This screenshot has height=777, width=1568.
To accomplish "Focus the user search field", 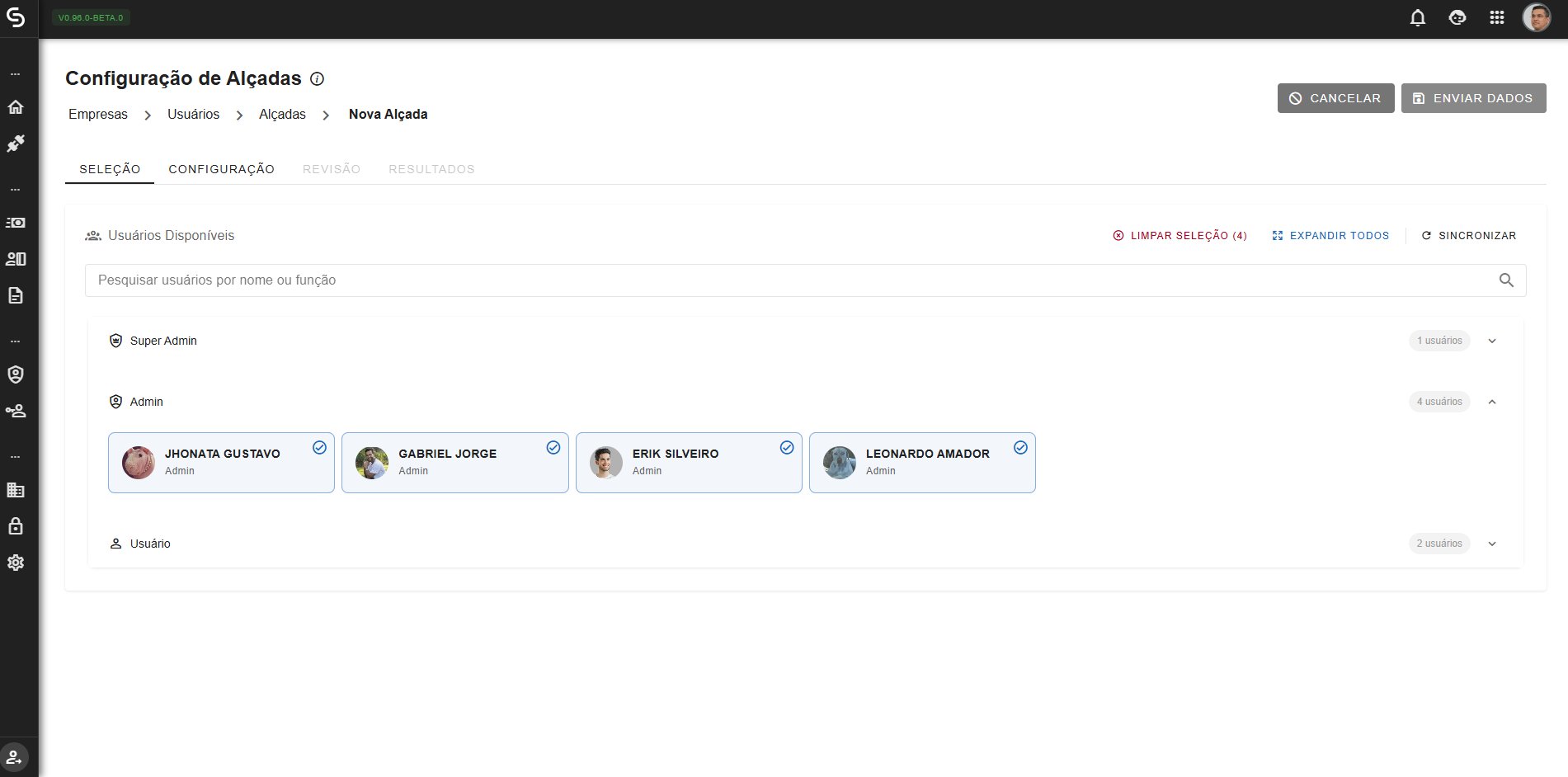I will 805,280.
